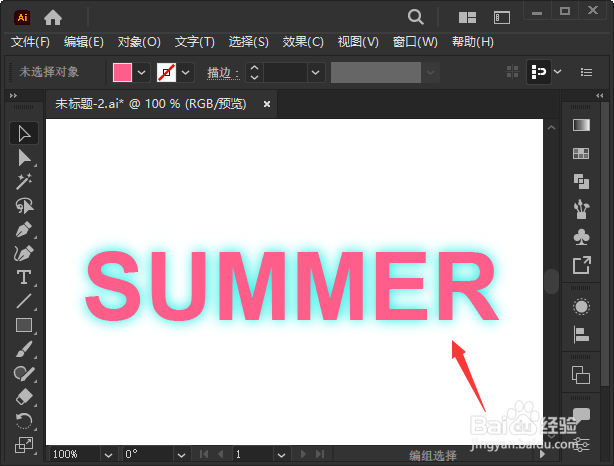Click the Illustrator Ai logo
This screenshot has height=466, width=614.
tap(22, 18)
